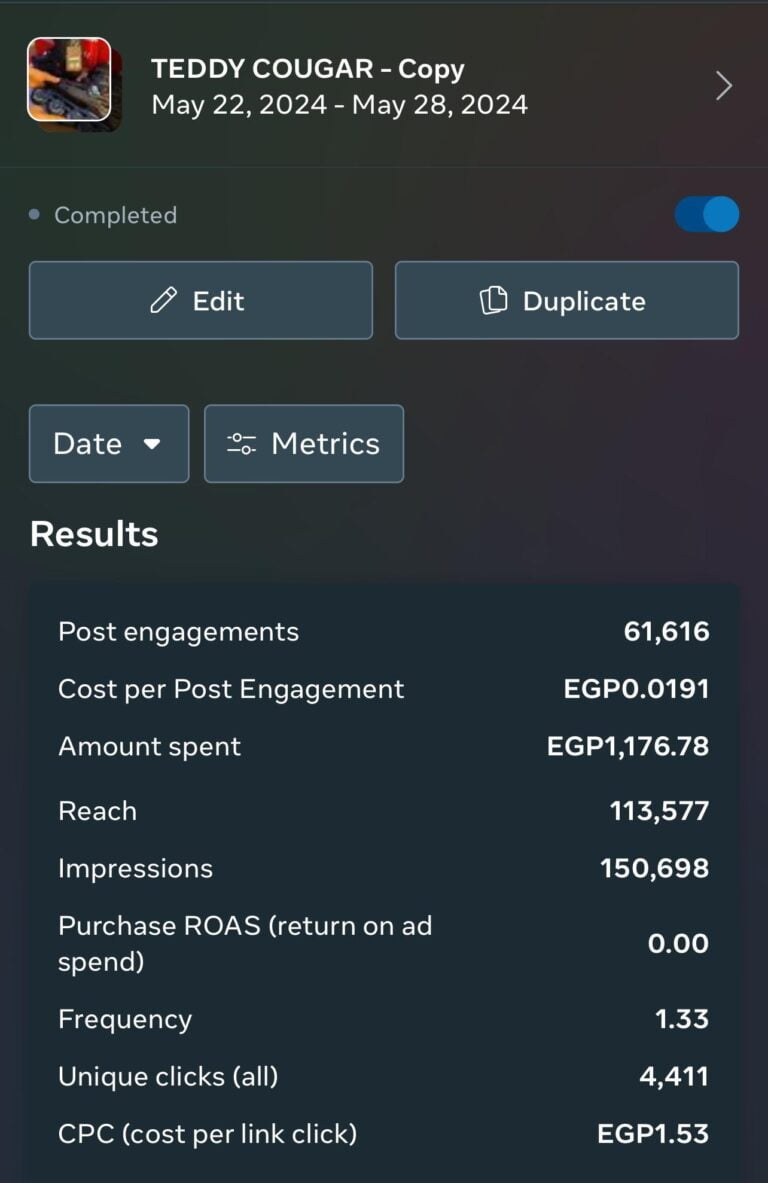768x1183 pixels.
Task: Select the TEDDY COUGAR - Copy title
Action: 308,69
